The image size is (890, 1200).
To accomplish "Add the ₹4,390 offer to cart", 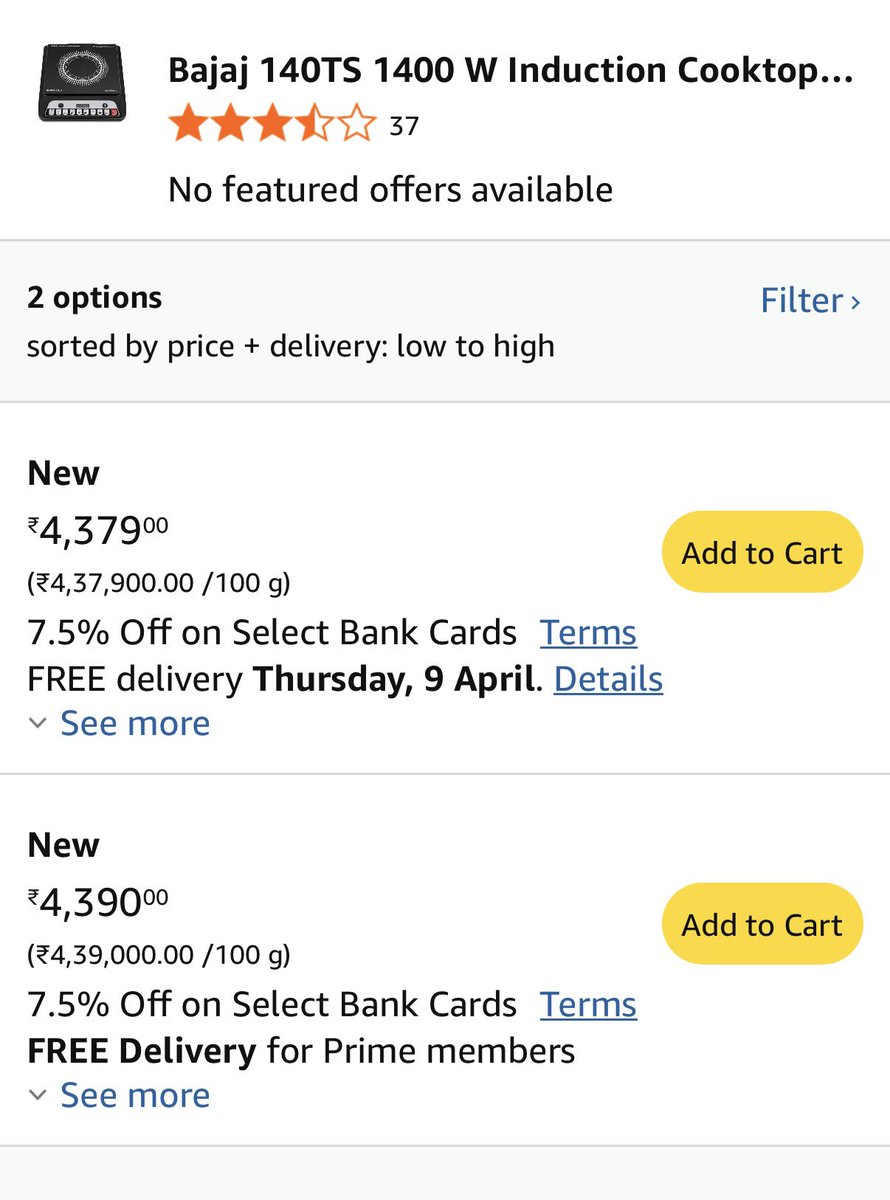I will pos(762,925).
